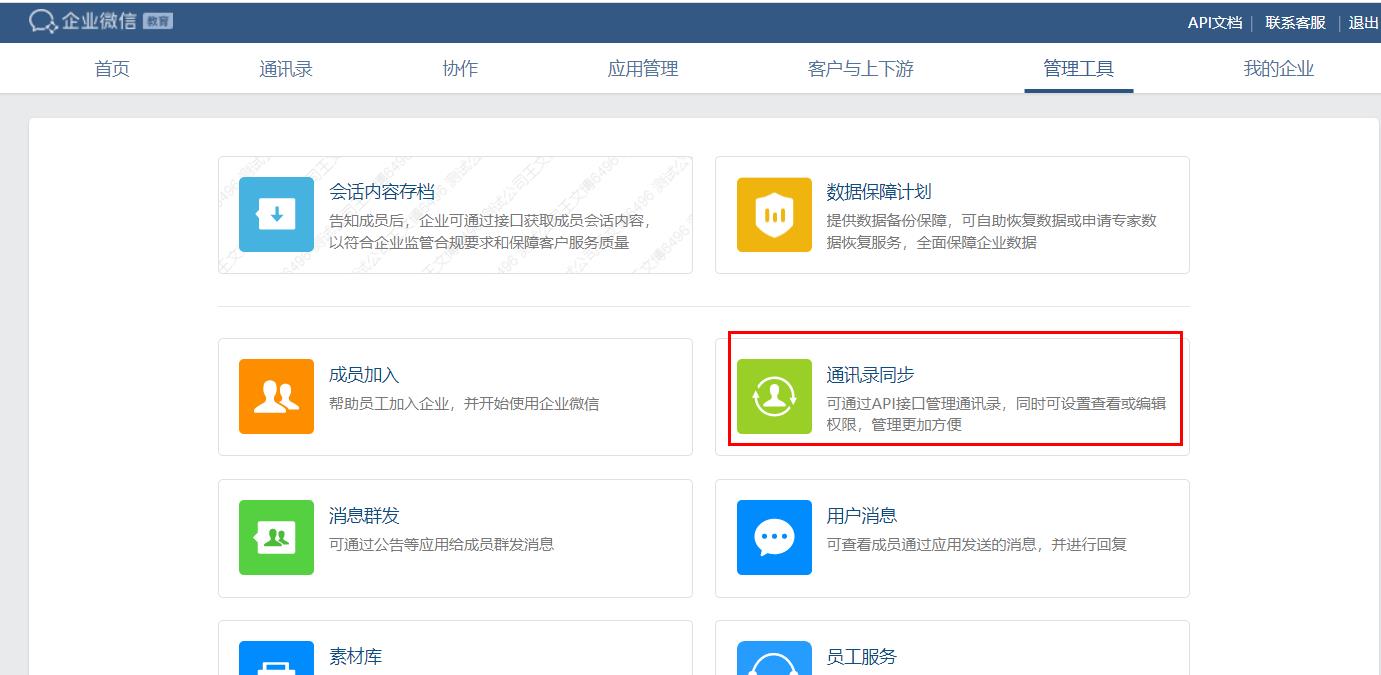Open the 员工服务 title
This screenshot has height=675, width=1381.
861,657
